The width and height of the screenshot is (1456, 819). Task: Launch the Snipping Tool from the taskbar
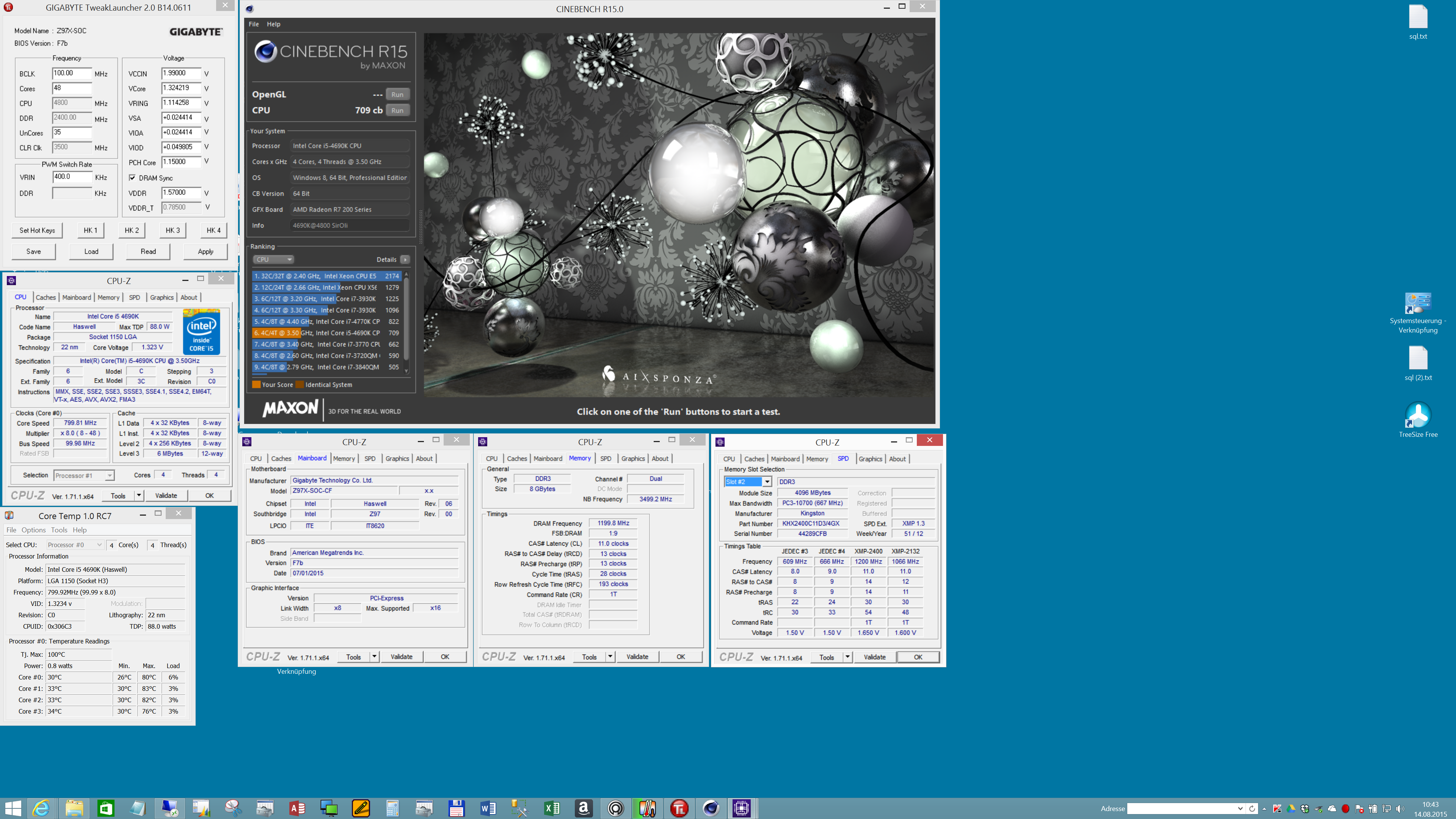click(x=233, y=808)
